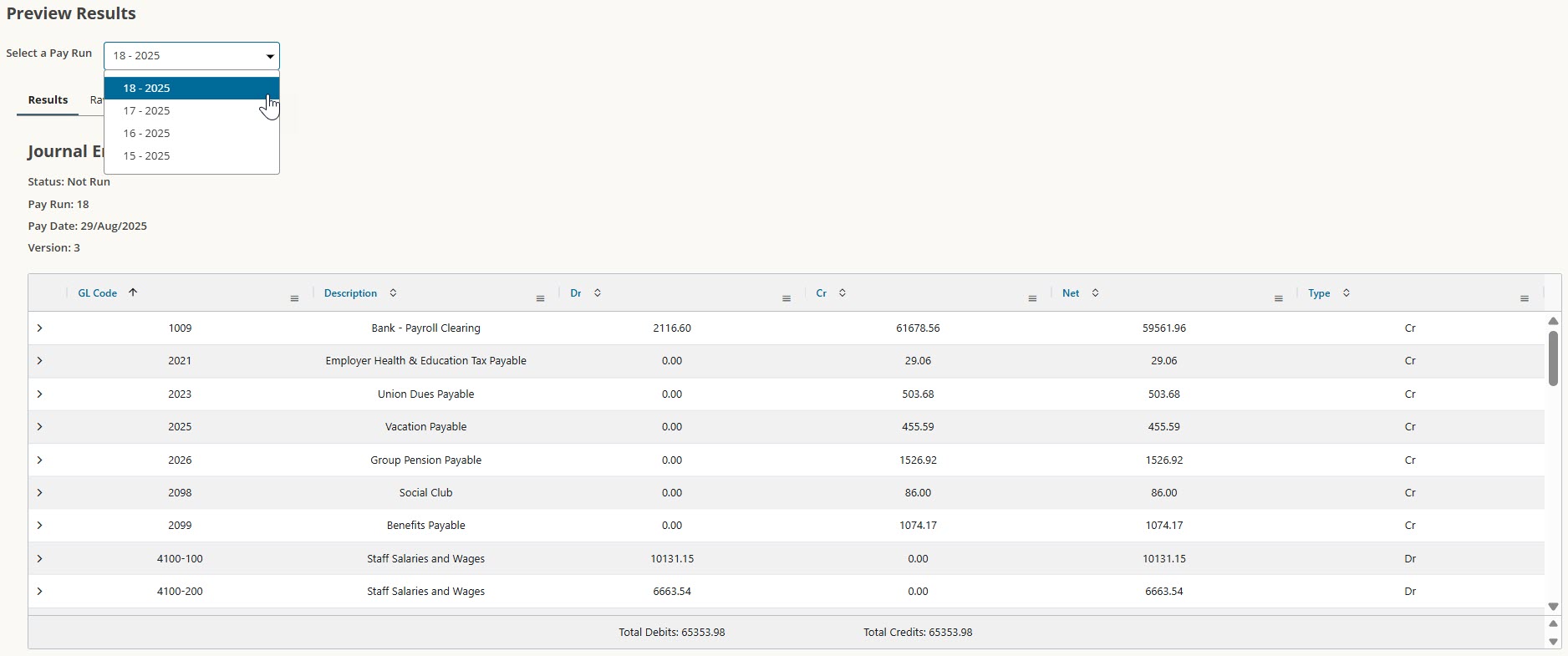The height and width of the screenshot is (656, 1568).
Task: Click the 1526.92 credit value
Action: tap(918, 460)
